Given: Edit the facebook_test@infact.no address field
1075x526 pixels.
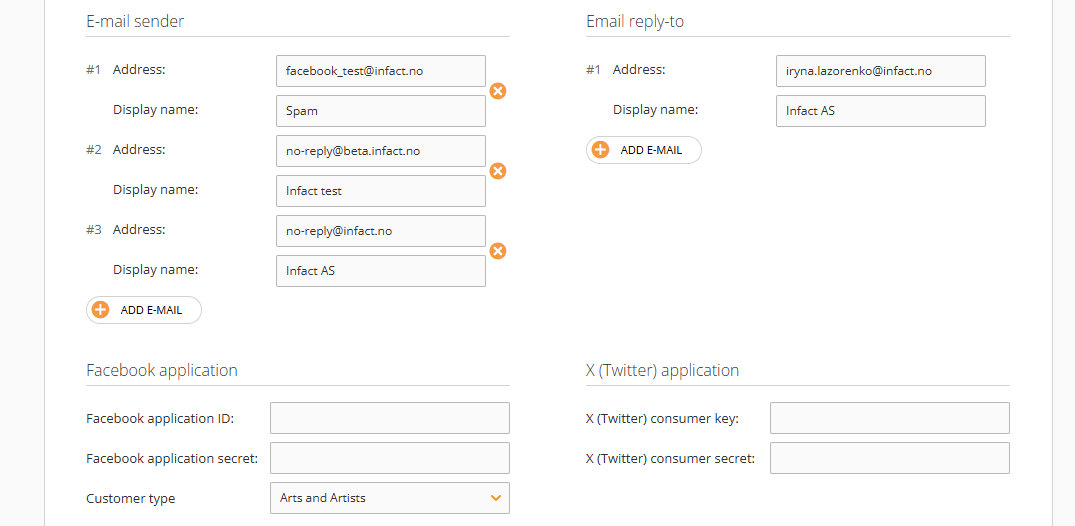Looking at the screenshot, I should point(381,71).
